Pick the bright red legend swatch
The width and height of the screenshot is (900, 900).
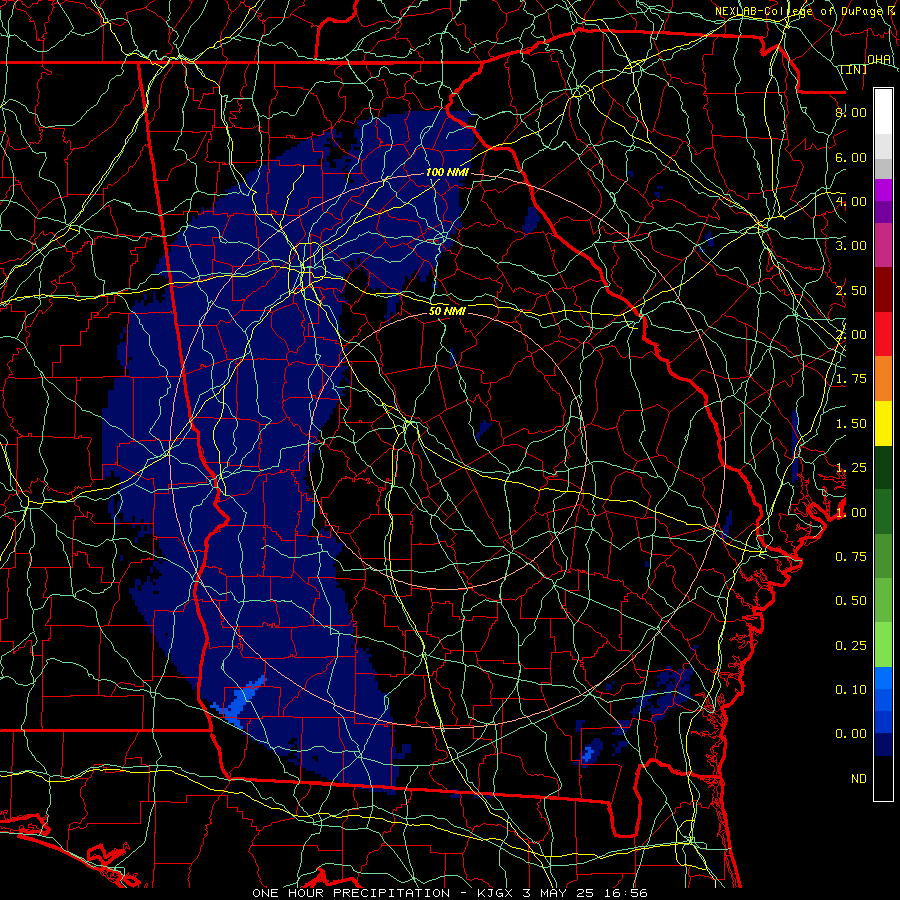pos(883,334)
